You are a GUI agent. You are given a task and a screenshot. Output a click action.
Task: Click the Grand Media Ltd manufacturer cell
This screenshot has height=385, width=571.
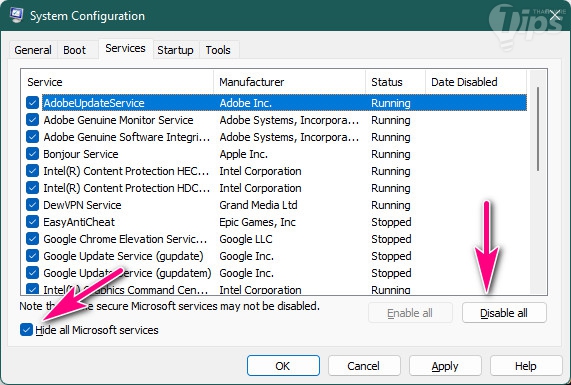pos(259,205)
